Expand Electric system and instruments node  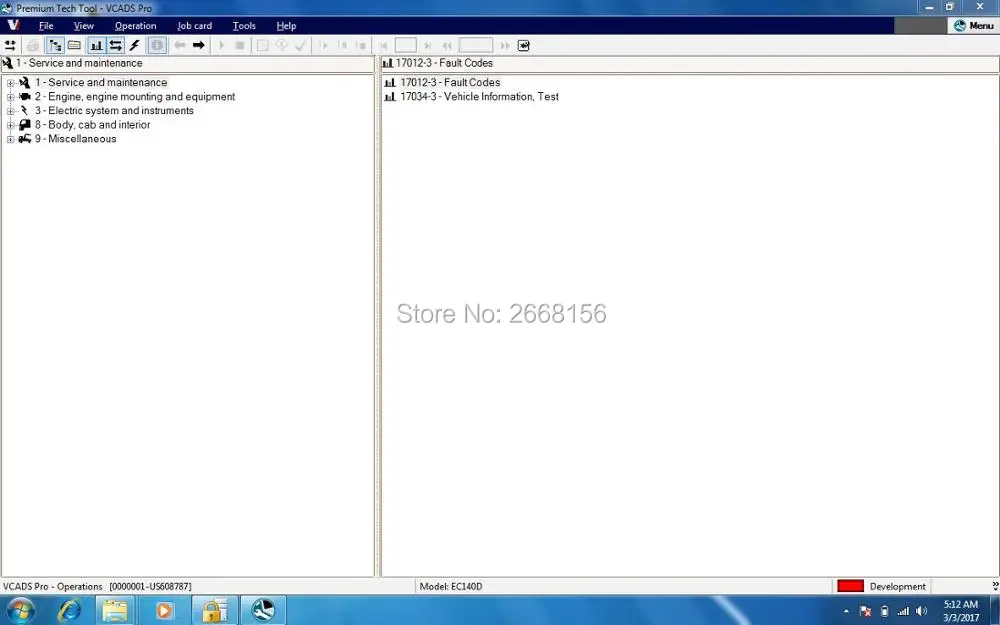(10, 111)
